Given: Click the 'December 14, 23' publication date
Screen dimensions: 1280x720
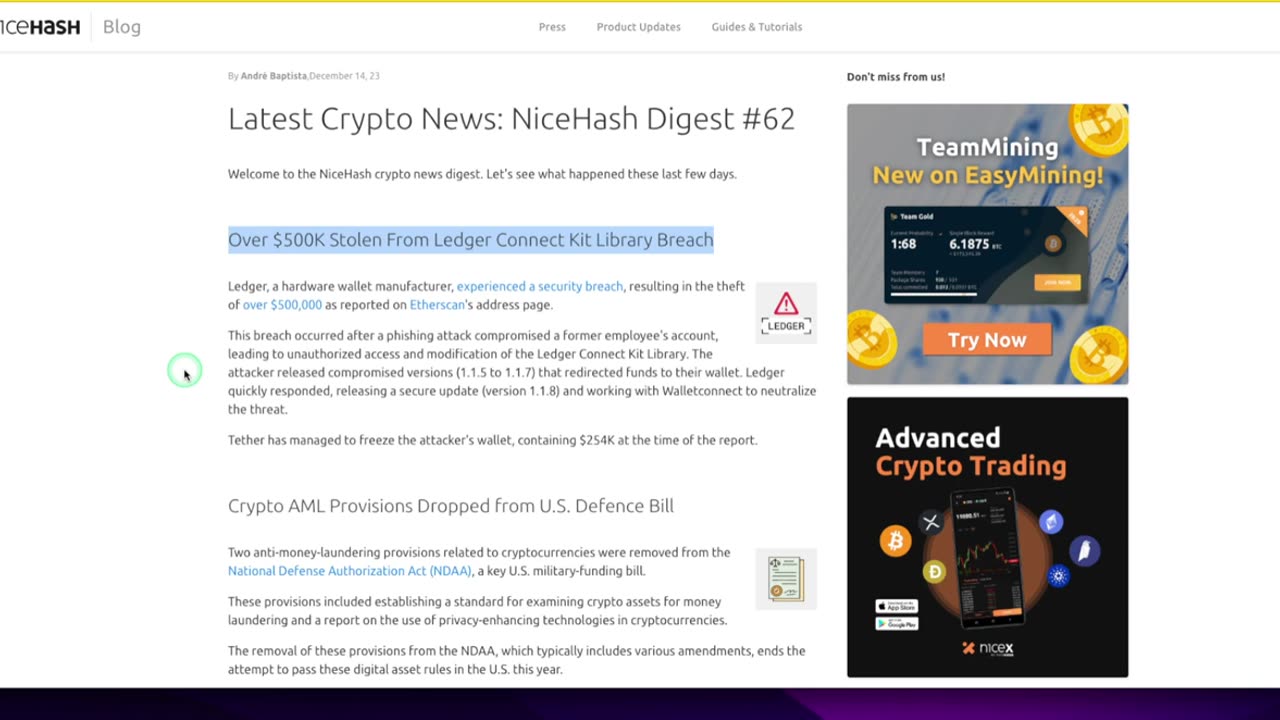Looking at the screenshot, I should pyautogui.click(x=345, y=76).
